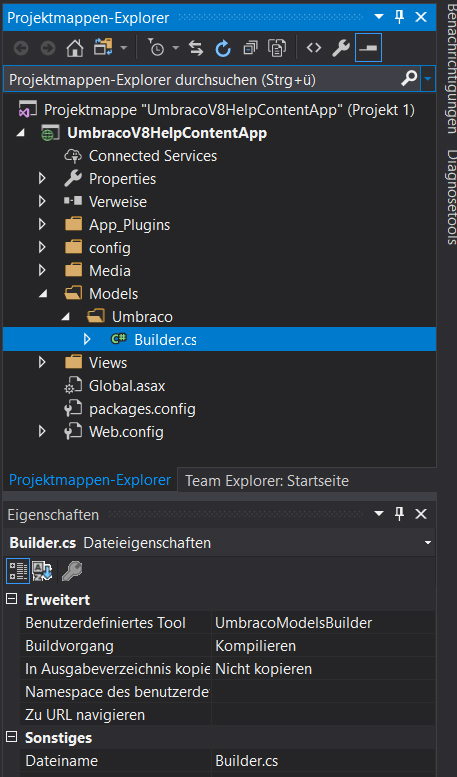Click the packages.config file icon

(73, 409)
